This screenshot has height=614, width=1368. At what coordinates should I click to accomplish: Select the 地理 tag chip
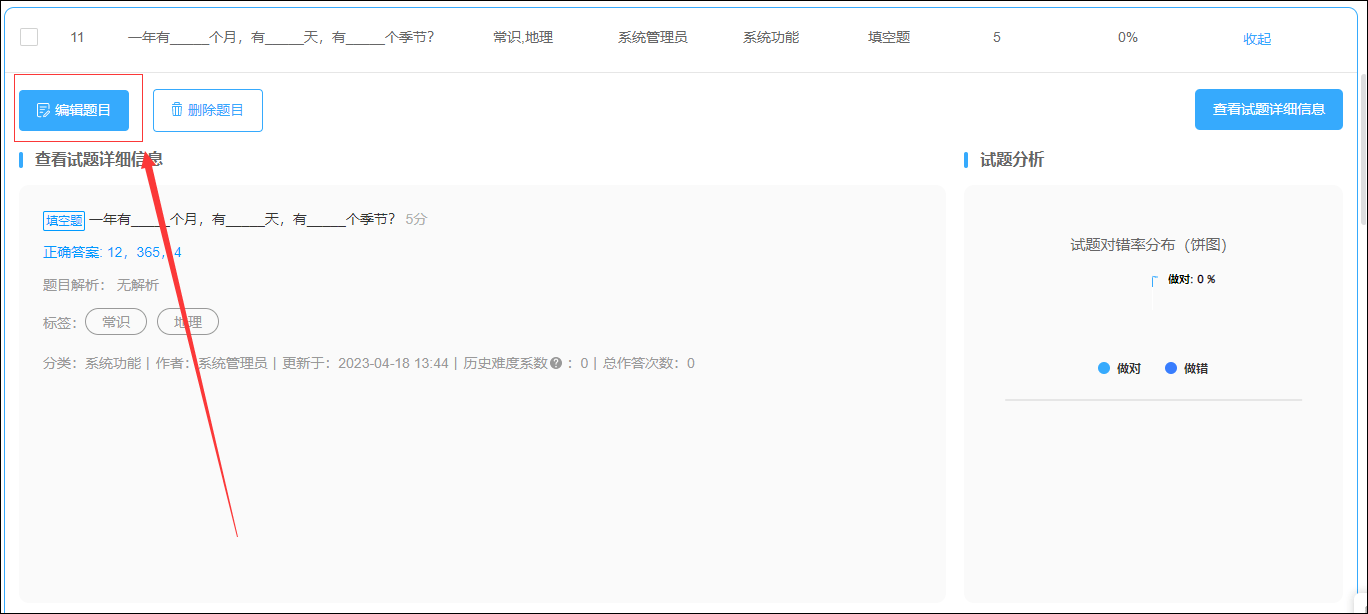(188, 322)
